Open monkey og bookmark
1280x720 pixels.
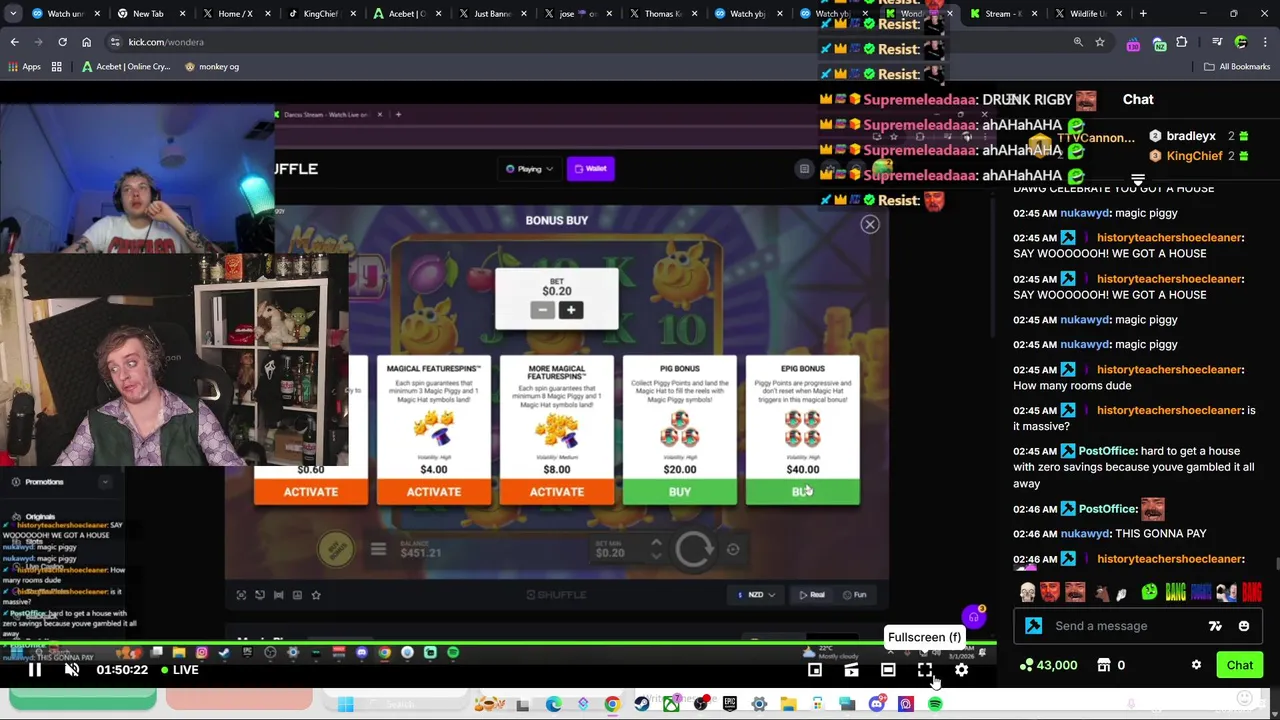click(211, 67)
